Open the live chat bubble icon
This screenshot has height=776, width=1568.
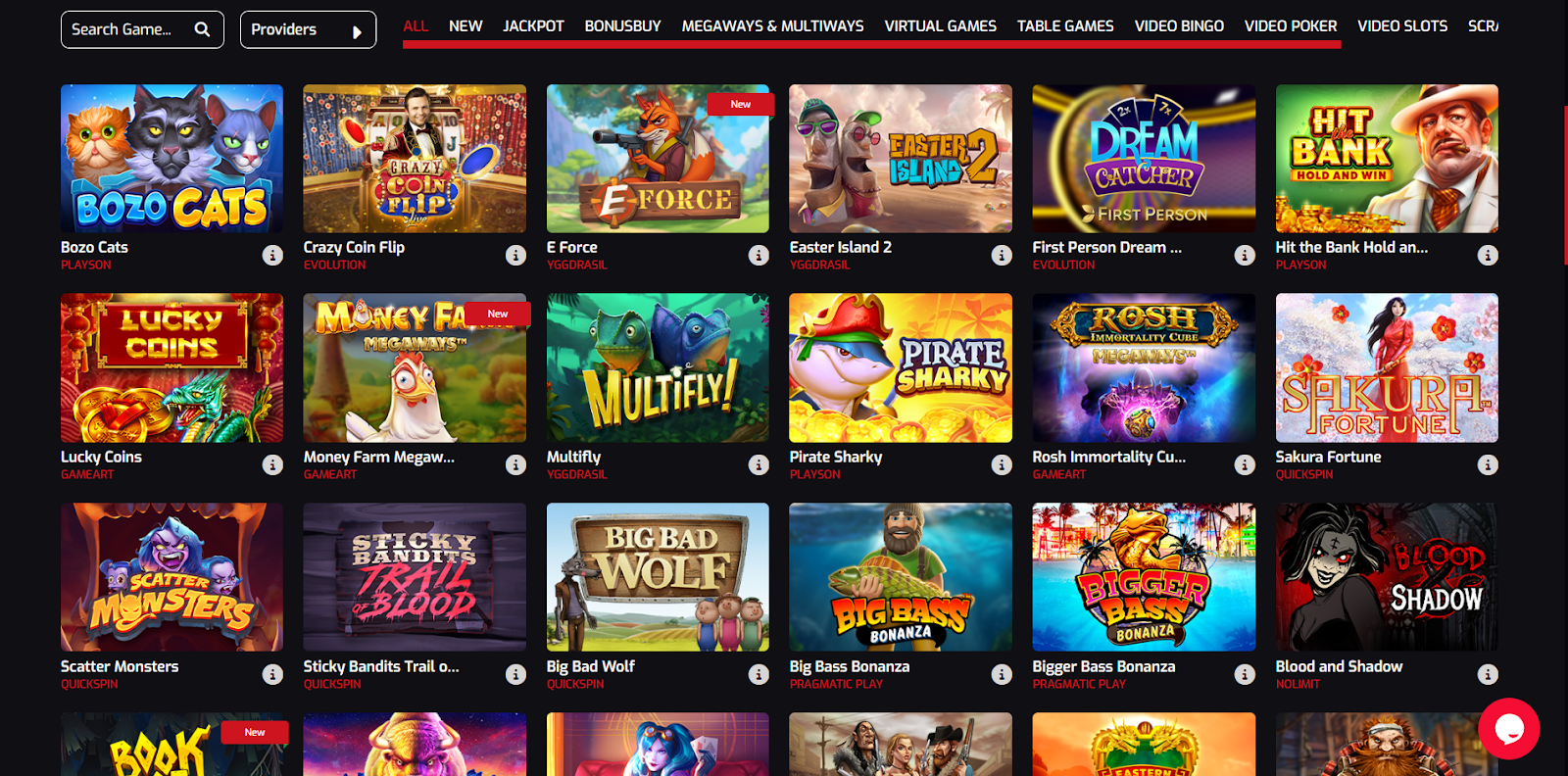click(x=1509, y=728)
